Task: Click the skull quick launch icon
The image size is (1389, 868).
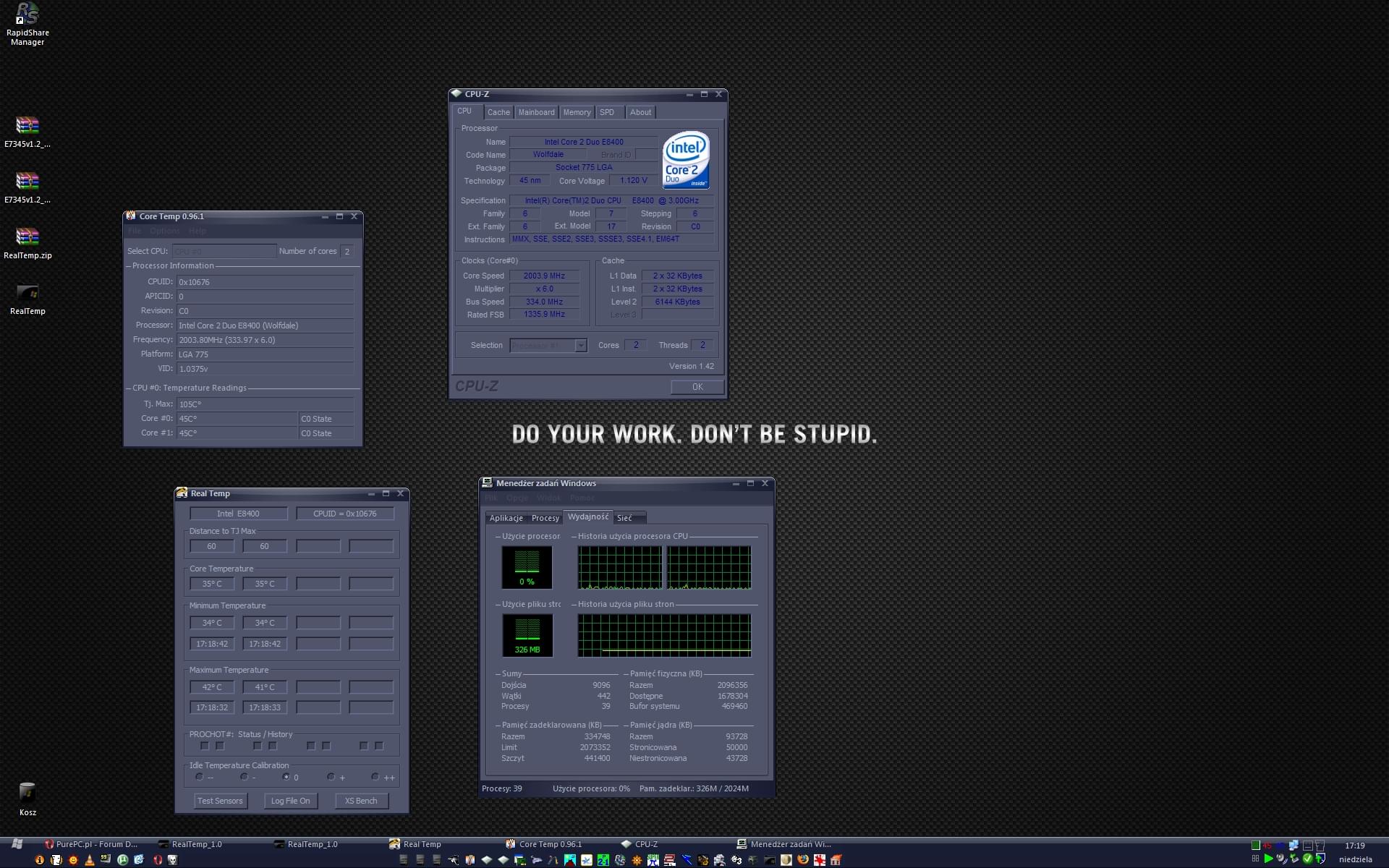Action: [x=173, y=860]
